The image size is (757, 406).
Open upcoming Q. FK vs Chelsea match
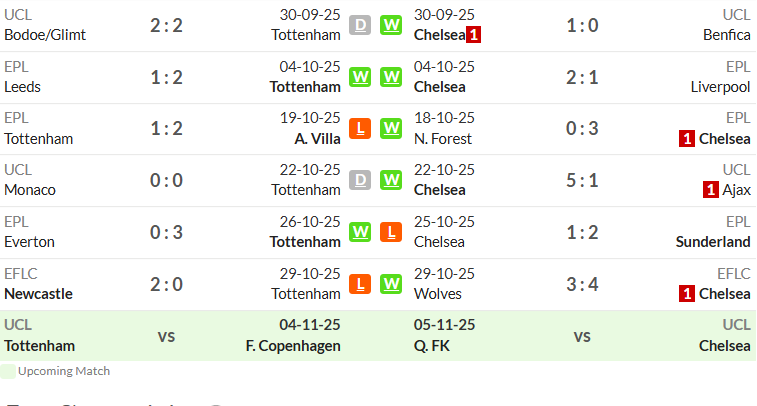(584, 336)
